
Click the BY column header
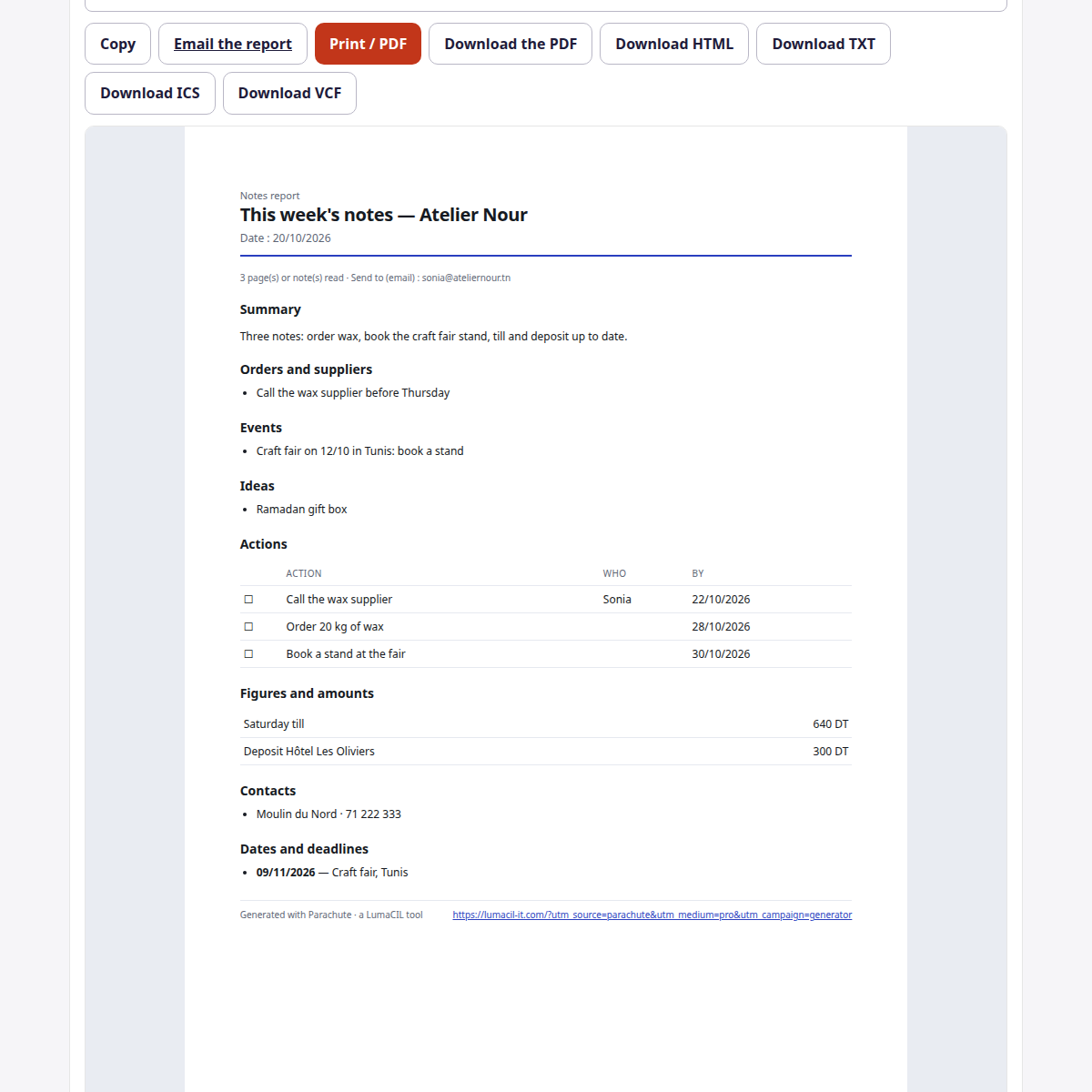click(698, 573)
